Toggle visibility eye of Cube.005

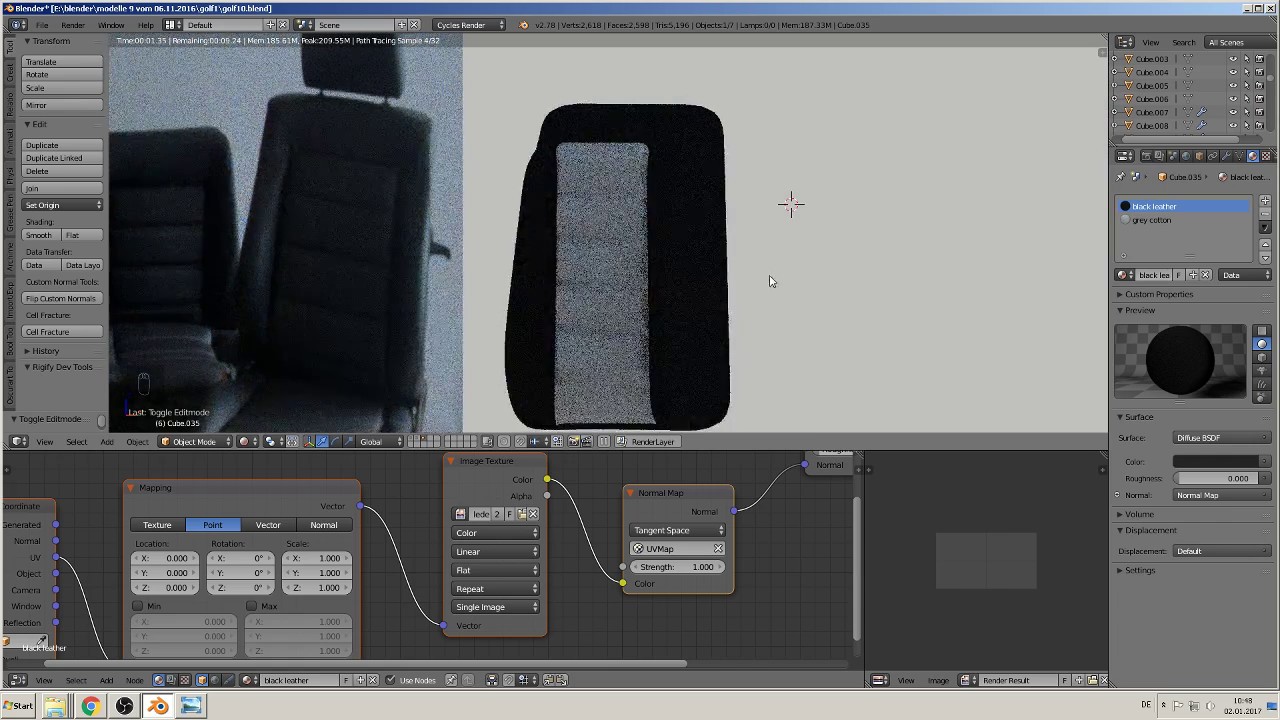click(x=1233, y=85)
